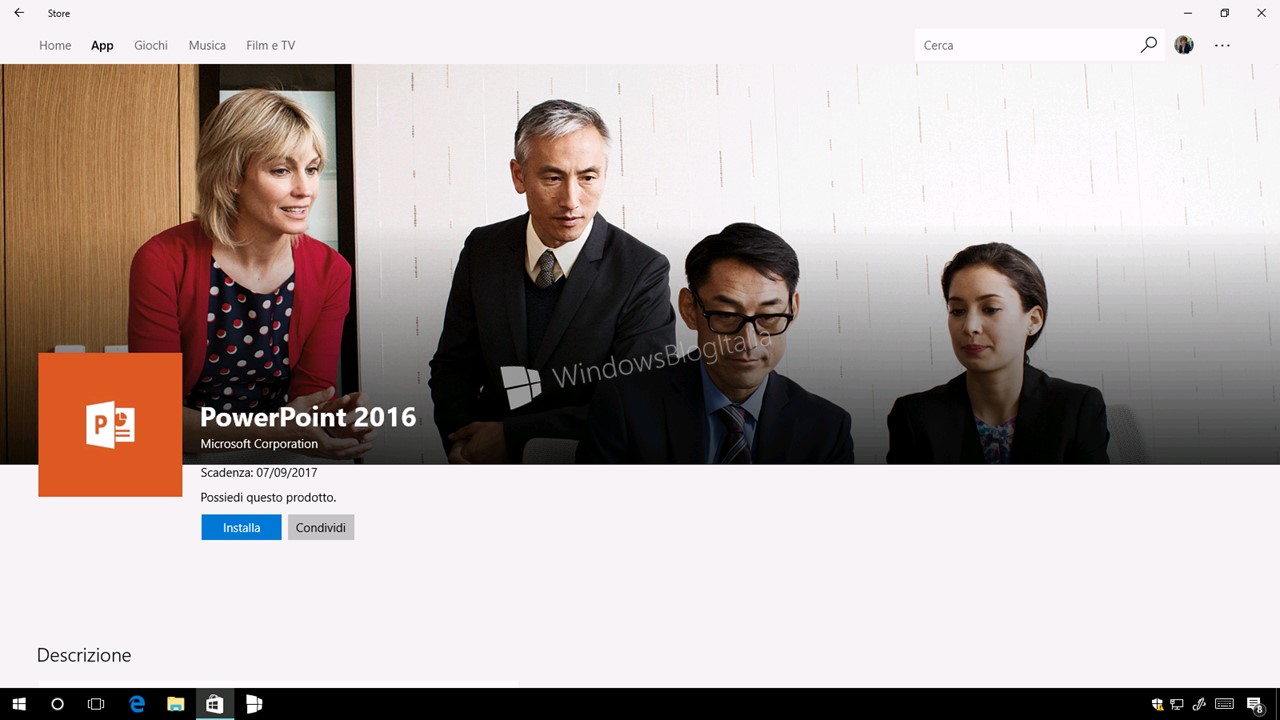The height and width of the screenshot is (720, 1280).
Task: Click the PowerPoint 2016 title
Action: [308, 417]
